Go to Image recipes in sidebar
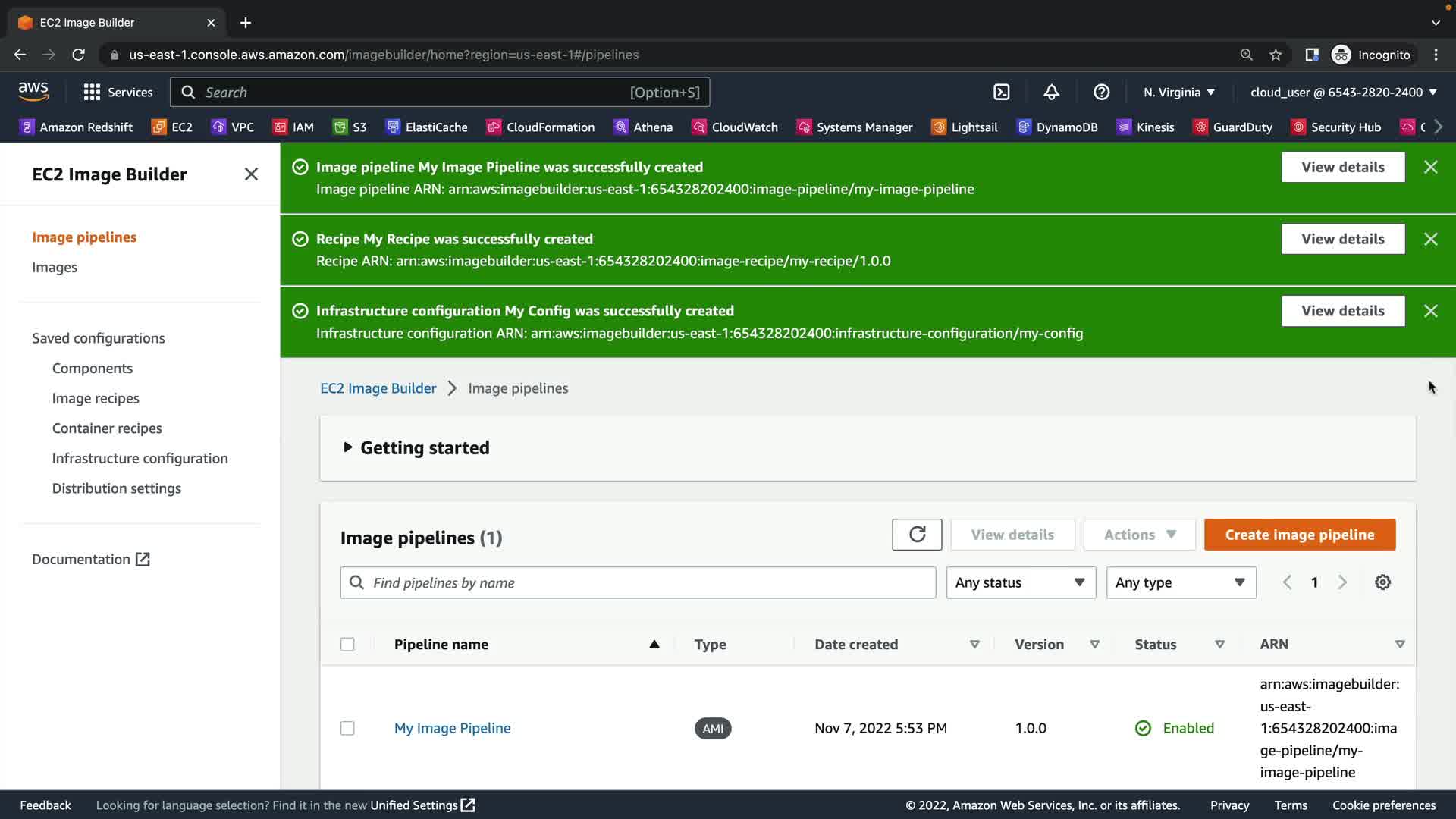The height and width of the screenshot is (819, 1456). (96, 398)
